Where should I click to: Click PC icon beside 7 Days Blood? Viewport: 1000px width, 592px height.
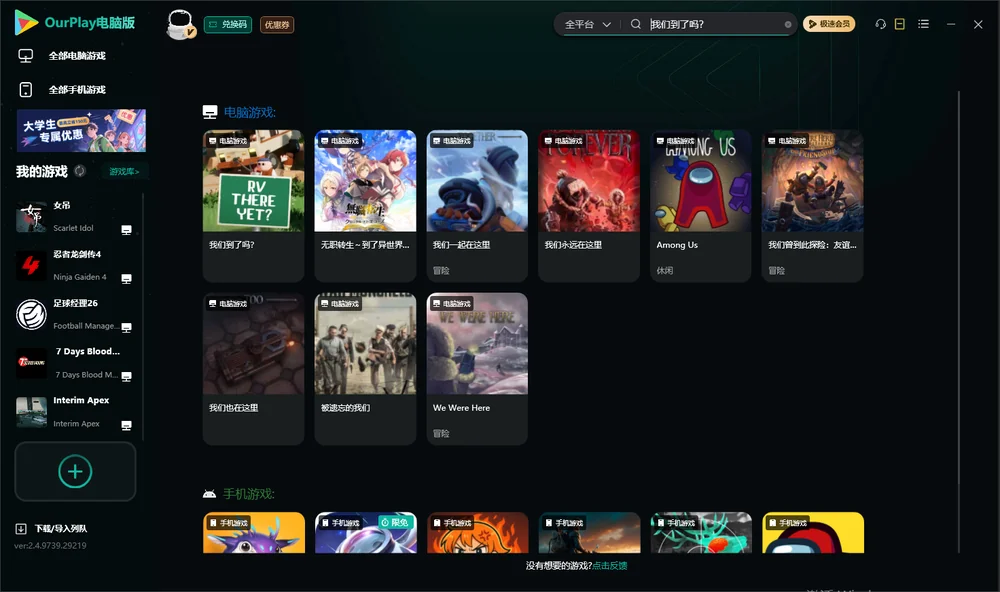tap(126, 376)
